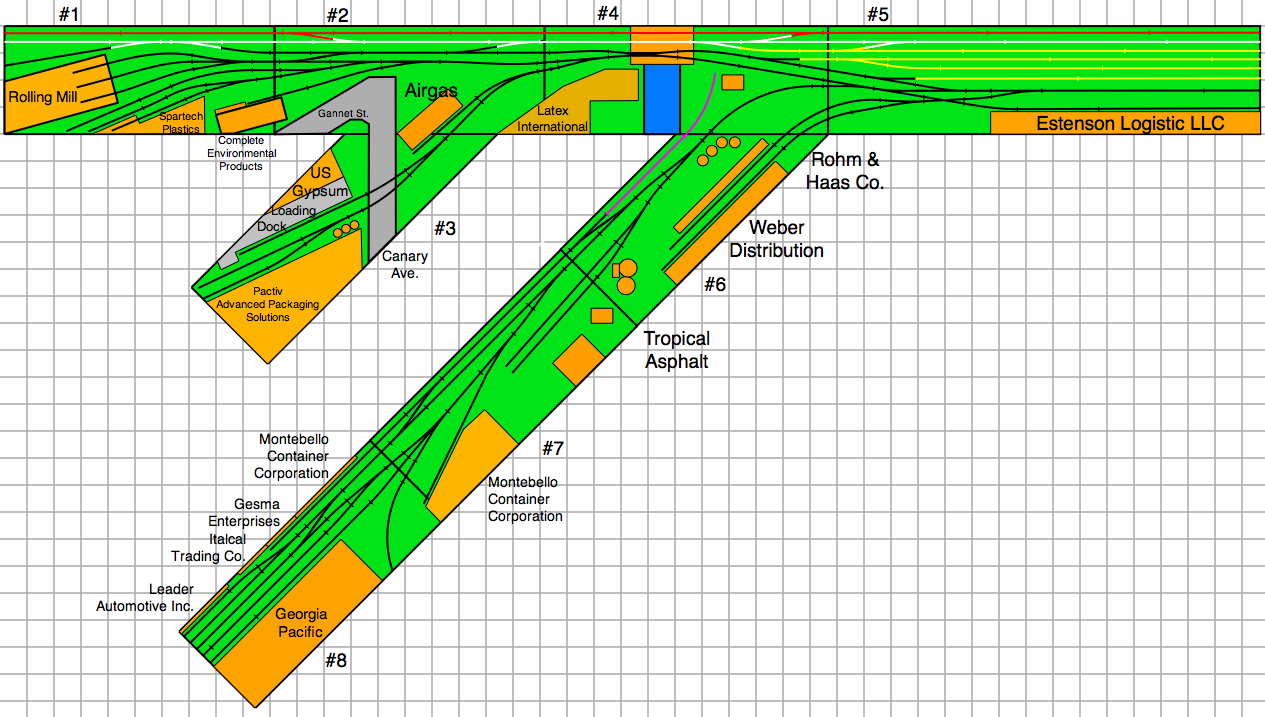Select the Pactiv Advanced Packaging Solutions area
The image size is (1265, 717).
(x=267, y=304)
